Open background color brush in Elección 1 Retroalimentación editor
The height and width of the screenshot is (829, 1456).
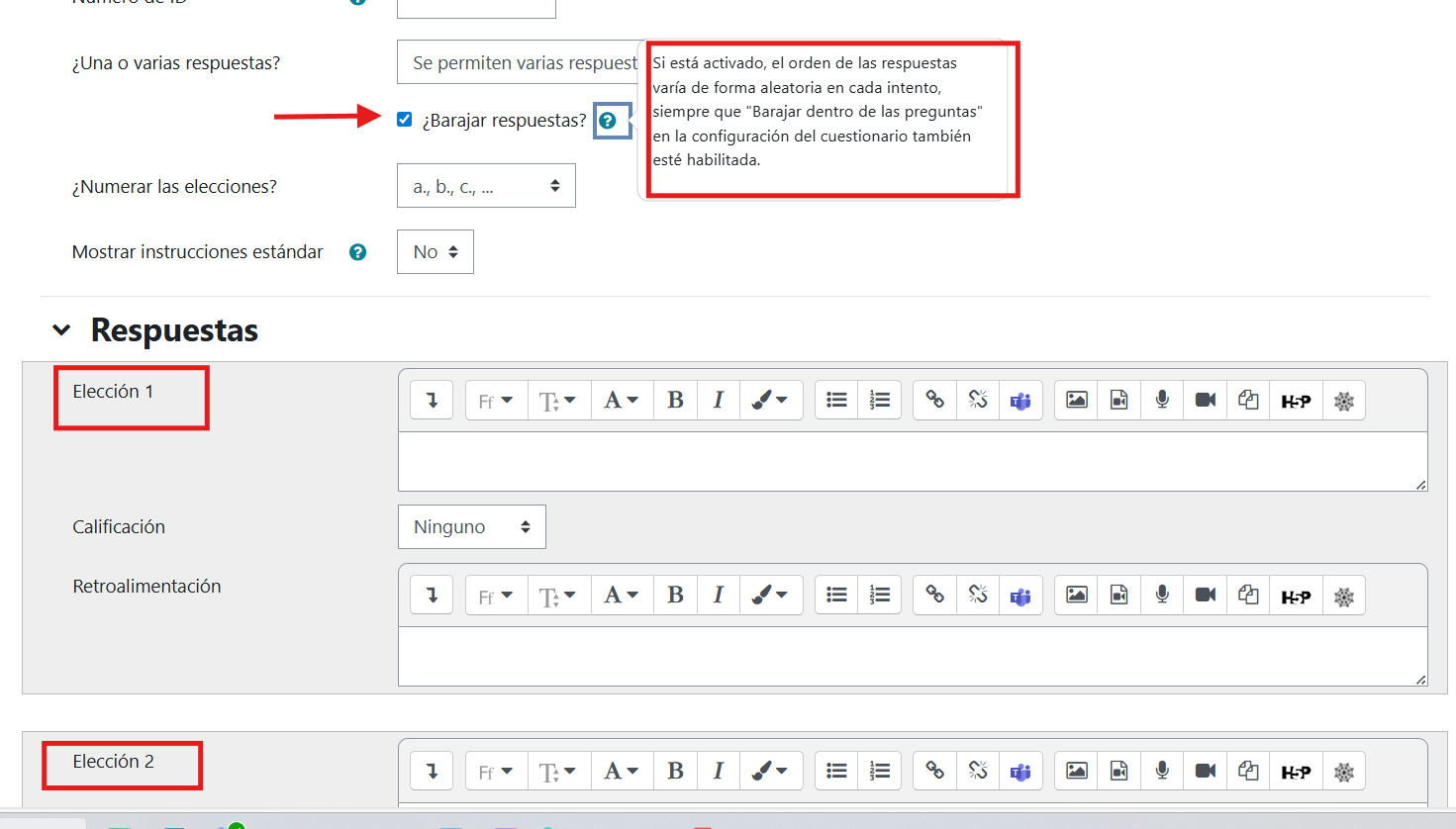[x=770, y=595]
